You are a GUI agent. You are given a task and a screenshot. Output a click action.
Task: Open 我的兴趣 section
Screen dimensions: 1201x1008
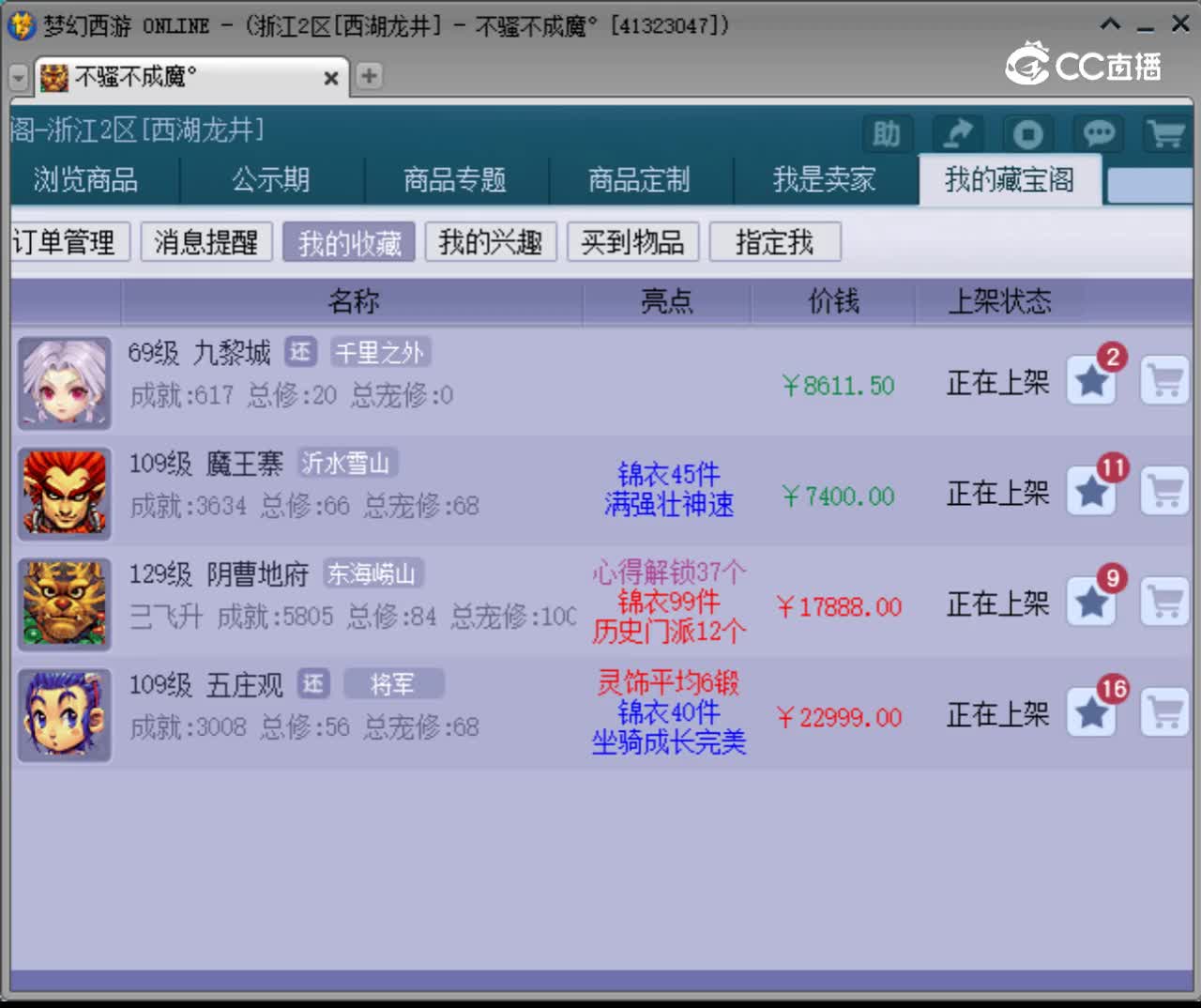[491, 242]
